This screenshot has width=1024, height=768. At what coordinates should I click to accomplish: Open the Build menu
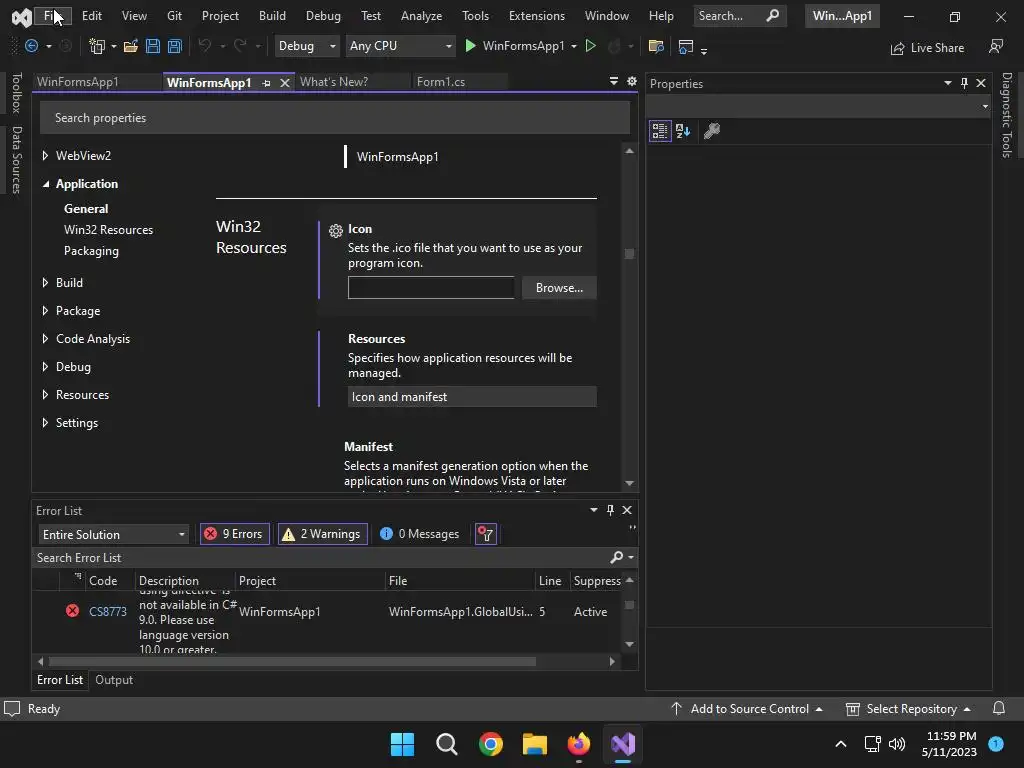click(x=272, y=16)
